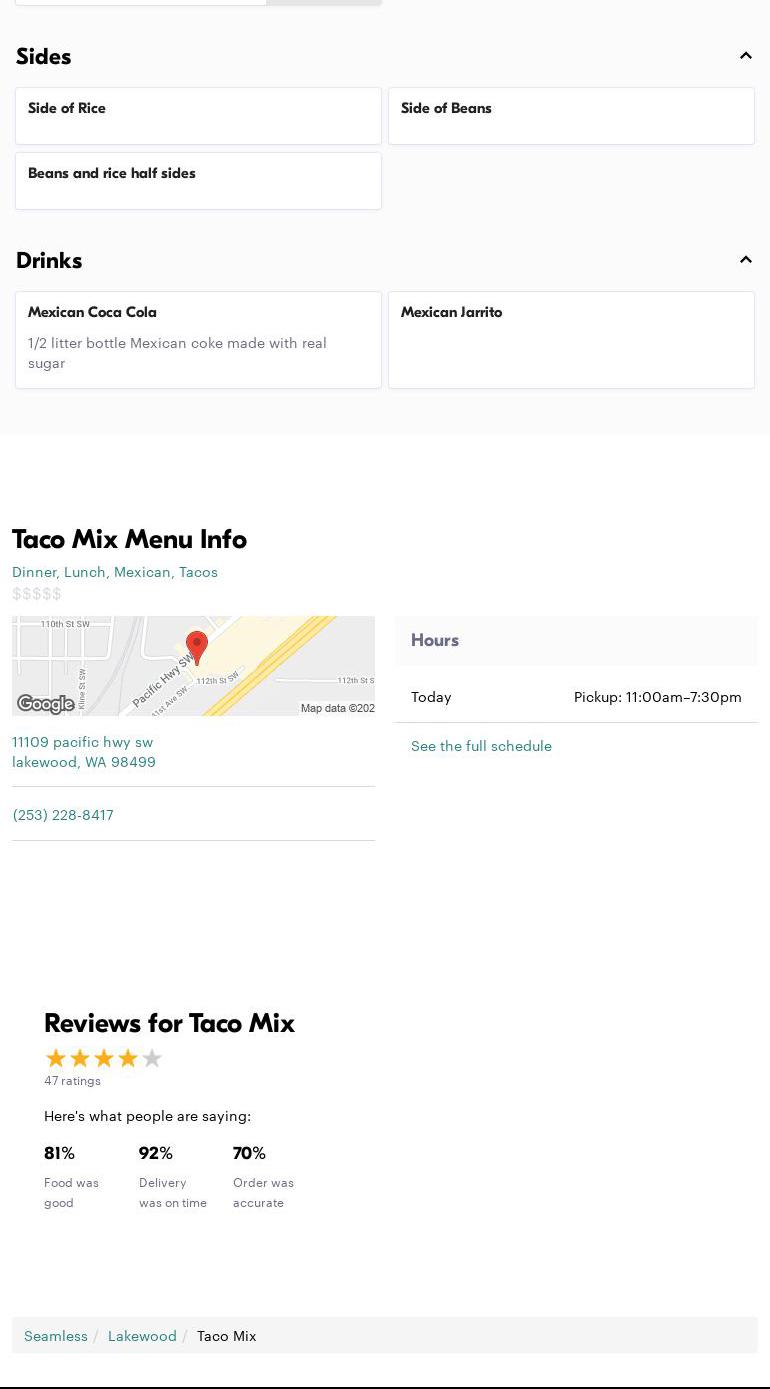Open the Google logo on map

pyautogui.click(x=45, y=704)
